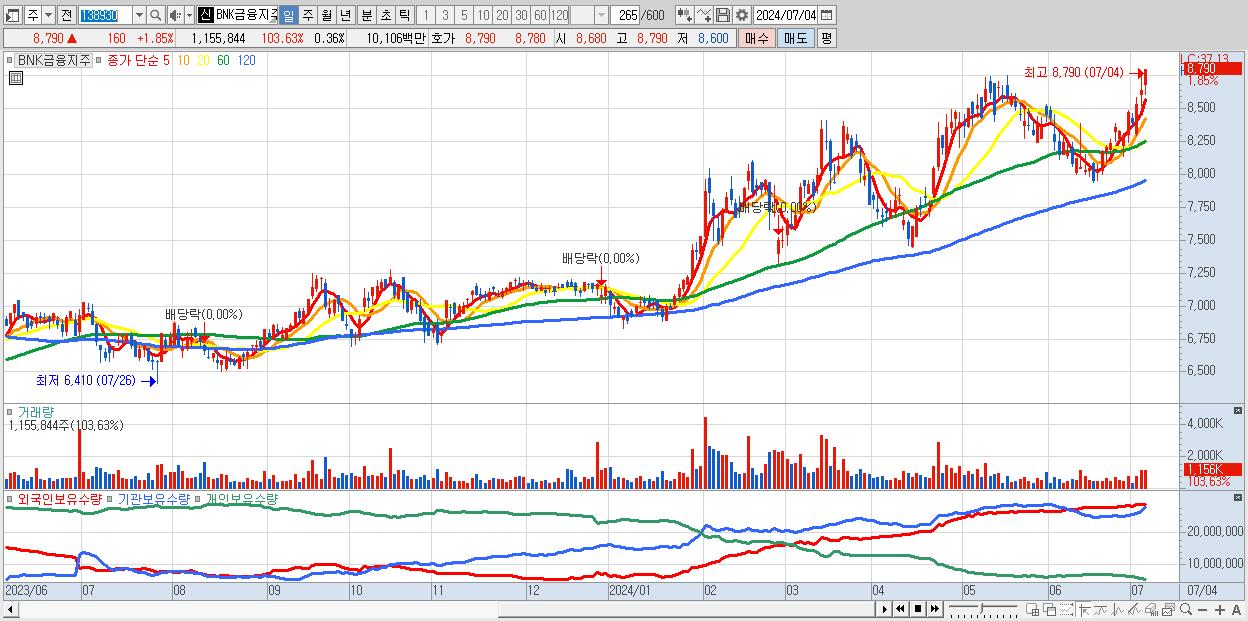Select the minute '분' period

click(367, 15)
